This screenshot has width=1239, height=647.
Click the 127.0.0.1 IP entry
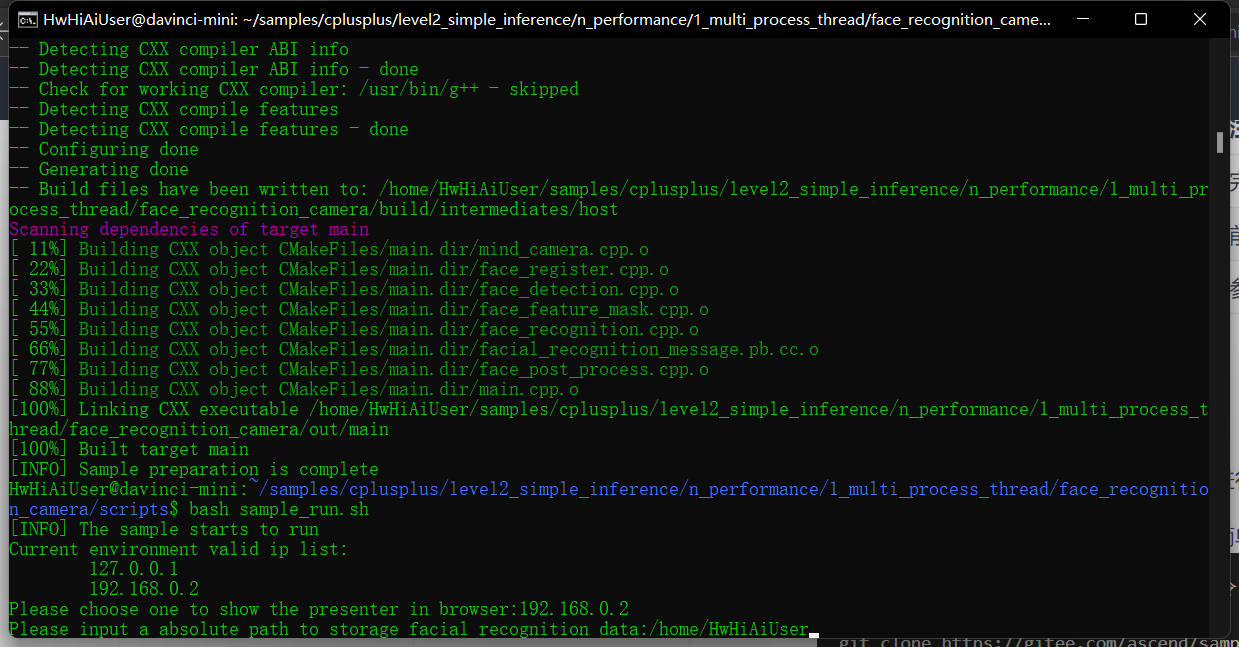click(134, 569)
